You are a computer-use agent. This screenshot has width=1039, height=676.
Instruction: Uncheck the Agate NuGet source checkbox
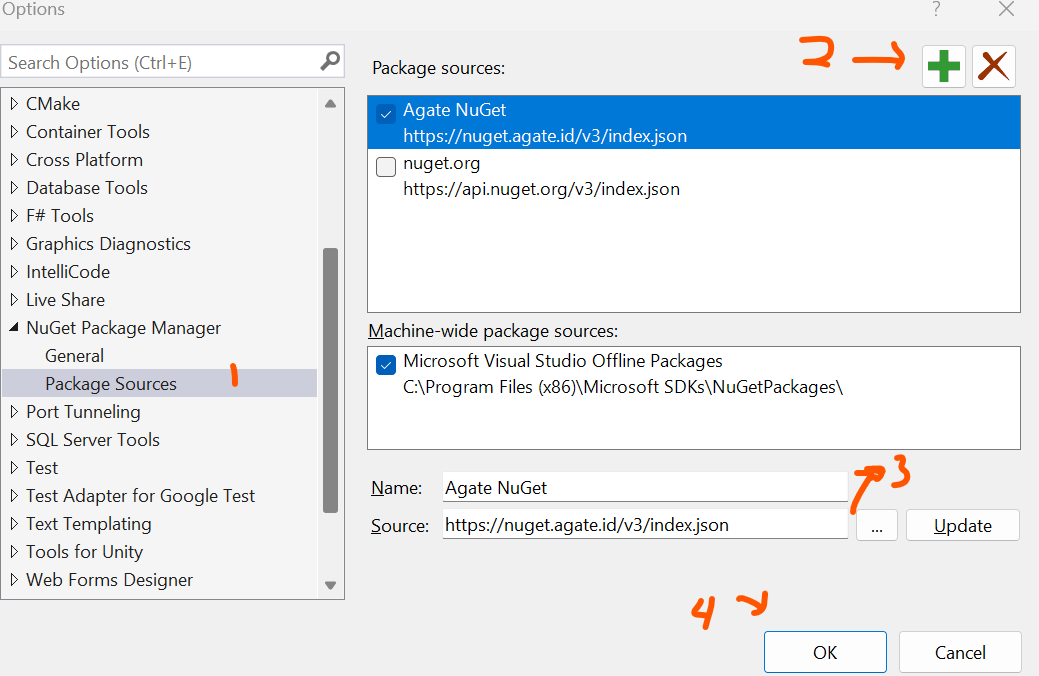[386, 114]
